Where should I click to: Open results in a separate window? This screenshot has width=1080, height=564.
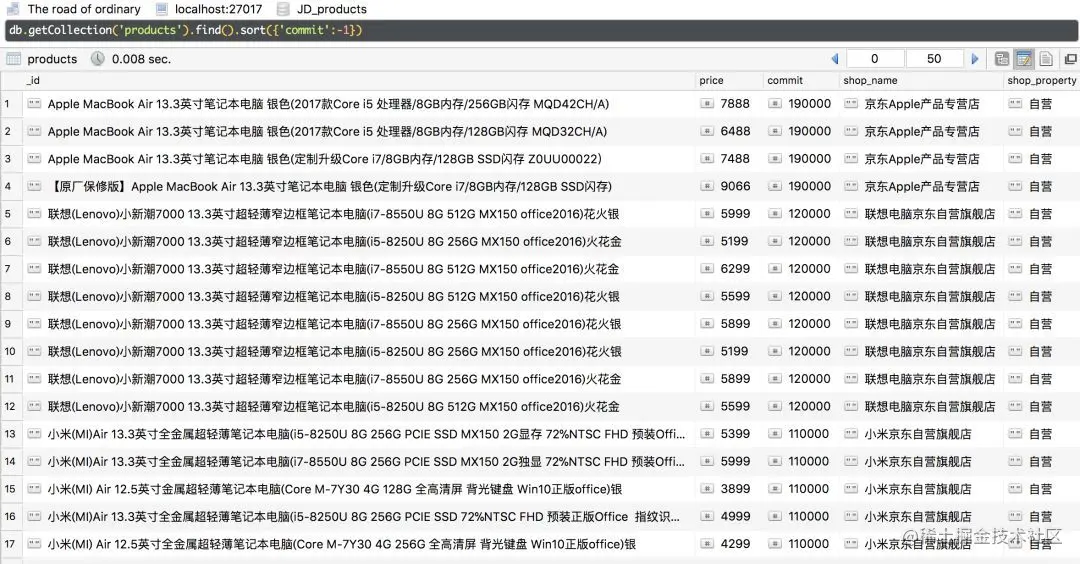click(x=1070, y=59)
